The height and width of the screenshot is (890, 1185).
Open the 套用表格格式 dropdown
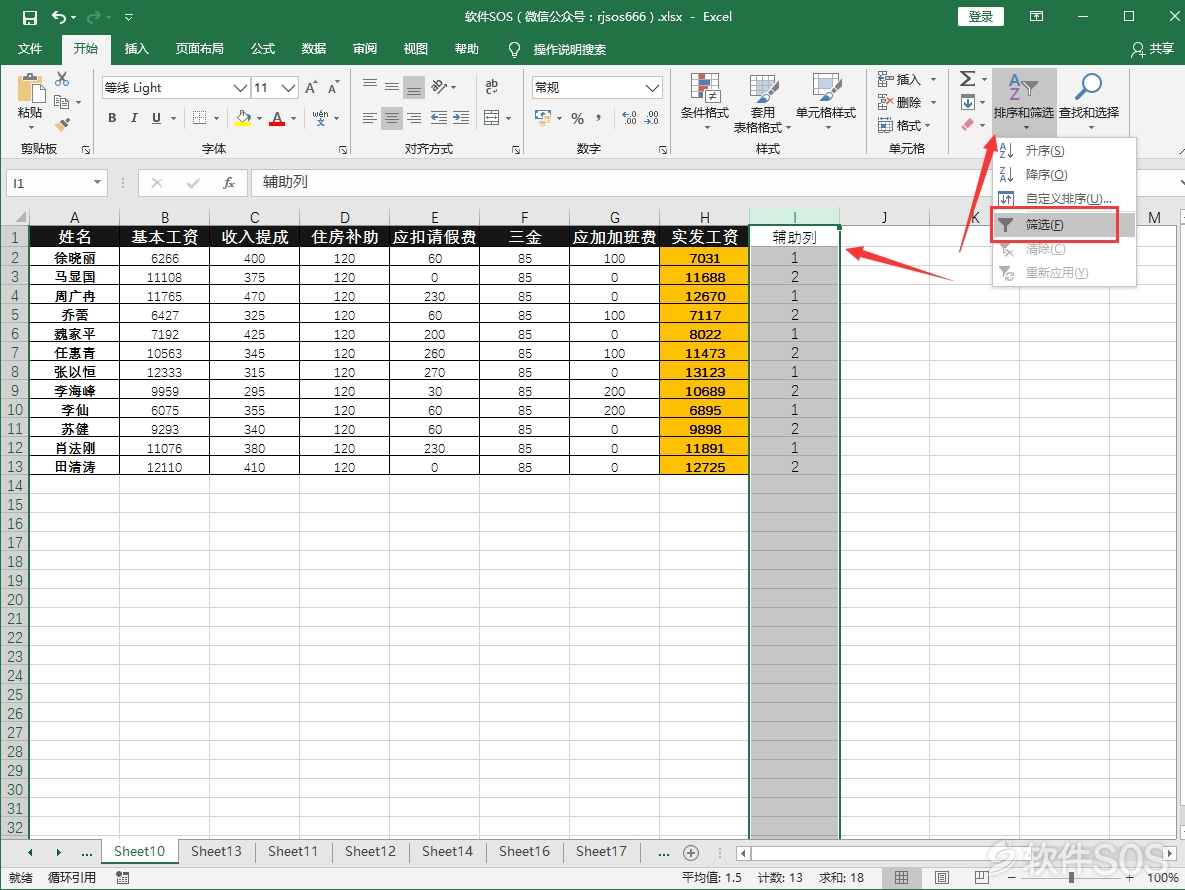click(x=762, y=104)
